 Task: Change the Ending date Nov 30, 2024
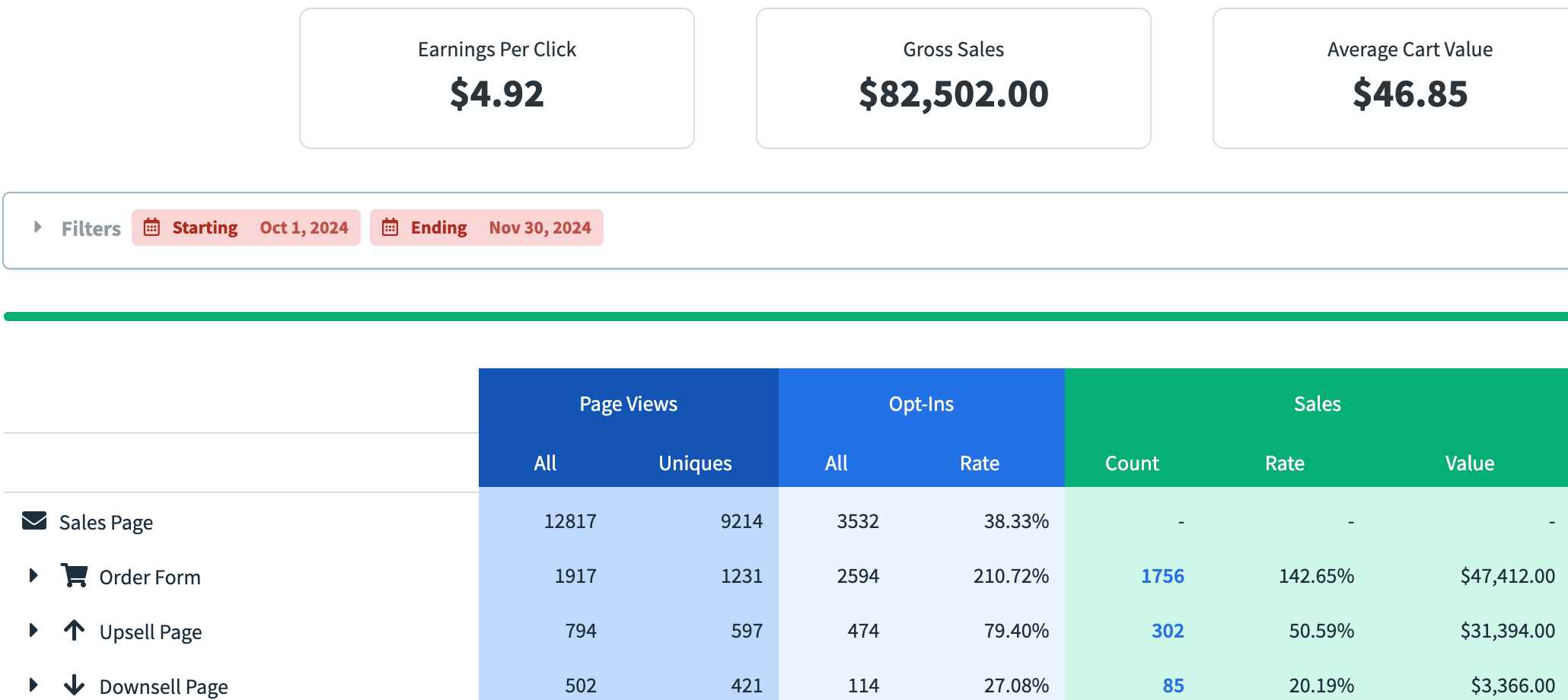(x=540, y=228)
